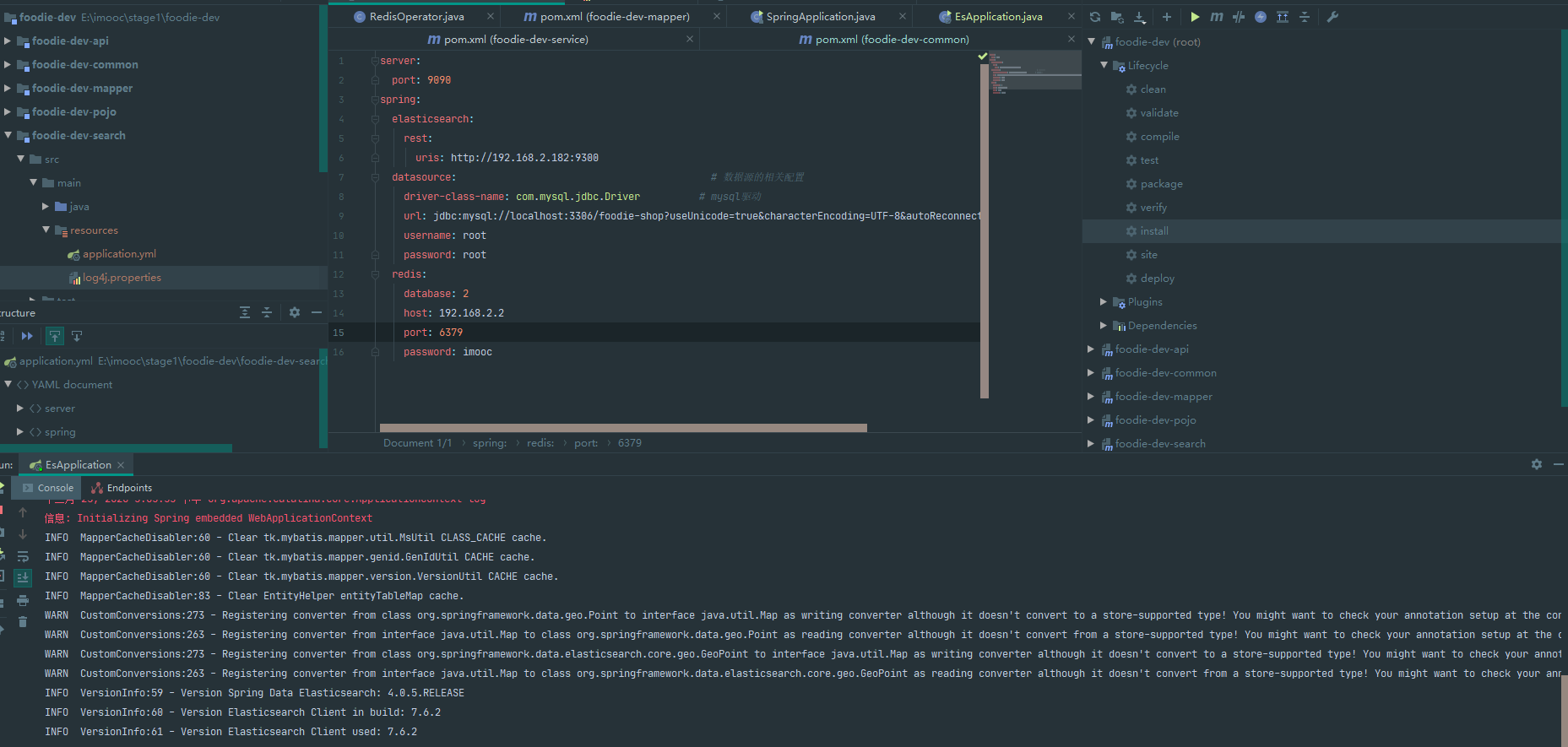The image size is (1568, 747).
Task: Select Maven package phase
Action: (x=1161, y=184)
